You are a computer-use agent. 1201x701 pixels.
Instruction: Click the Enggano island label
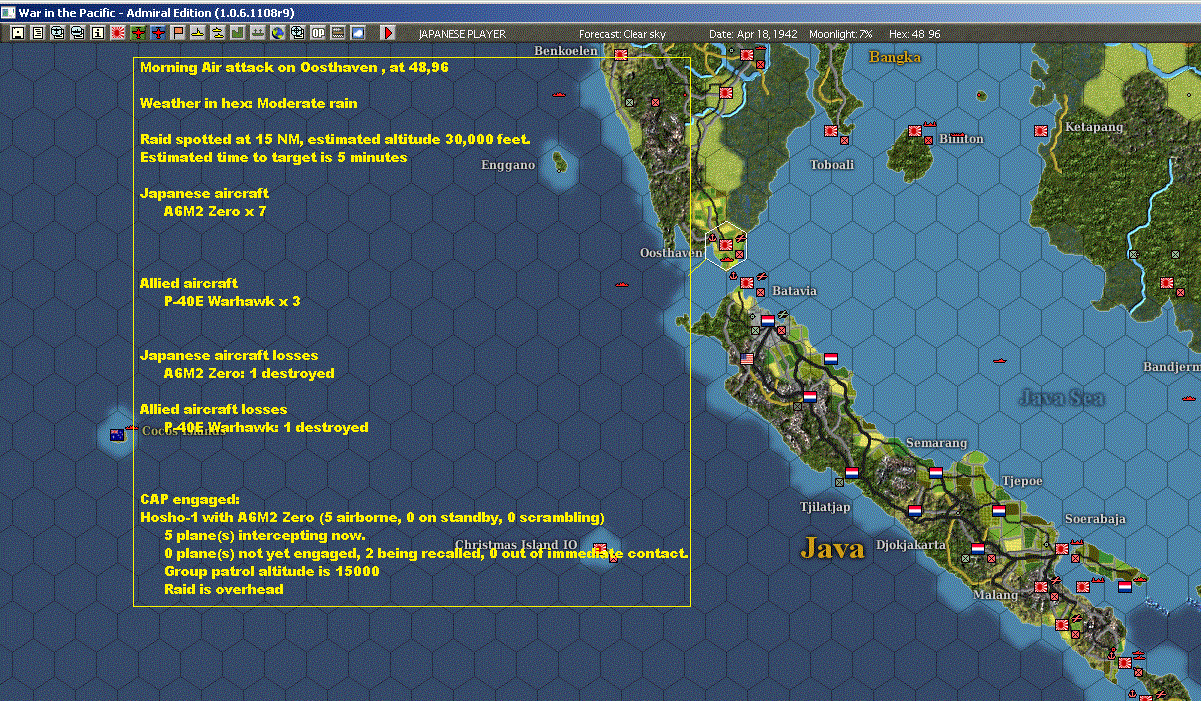(508, 165)
